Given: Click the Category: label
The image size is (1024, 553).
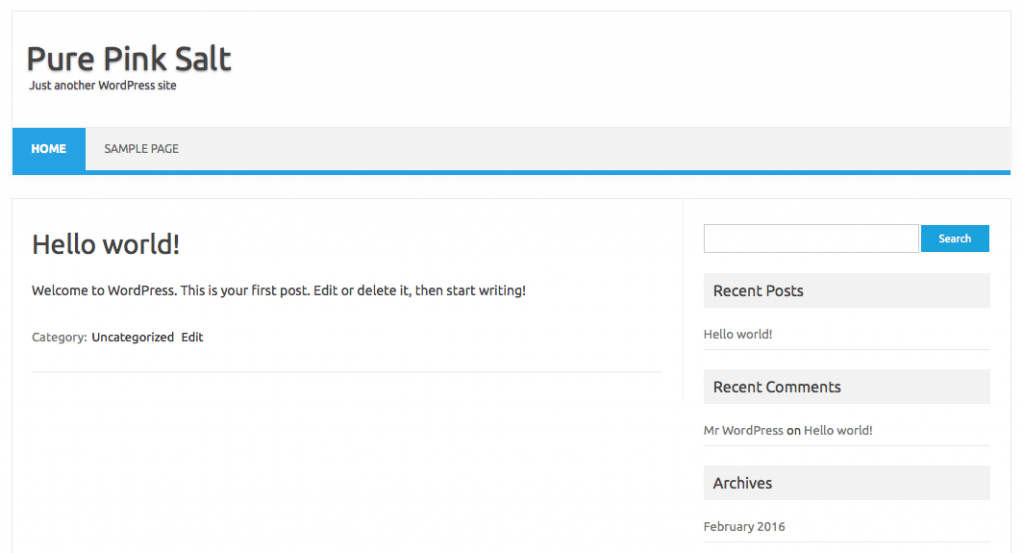Looking at the screenshot, I should (59, 337).
